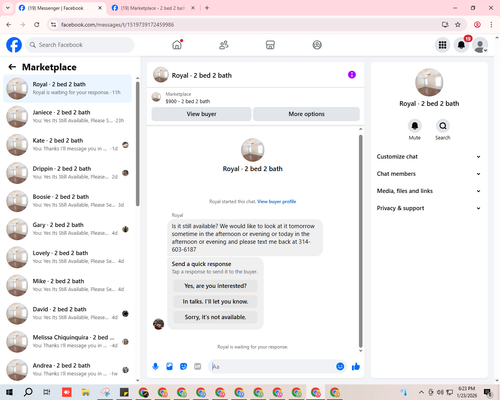Click the taskbar clock showing 6:23 PM
Image resolution: width=500 pixels, height=400 pixels.
tap(467, 392)
